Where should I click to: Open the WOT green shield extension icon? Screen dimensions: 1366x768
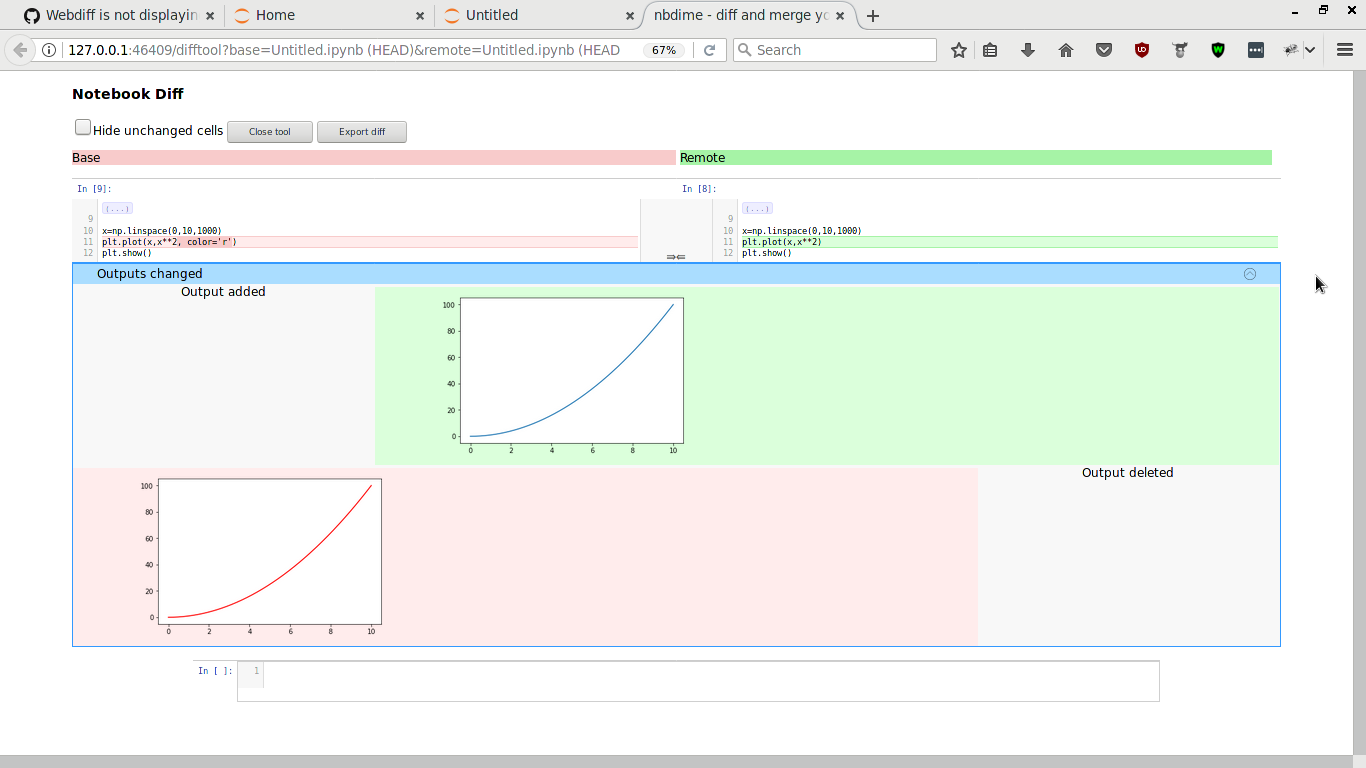click(x=1218, y=49)
